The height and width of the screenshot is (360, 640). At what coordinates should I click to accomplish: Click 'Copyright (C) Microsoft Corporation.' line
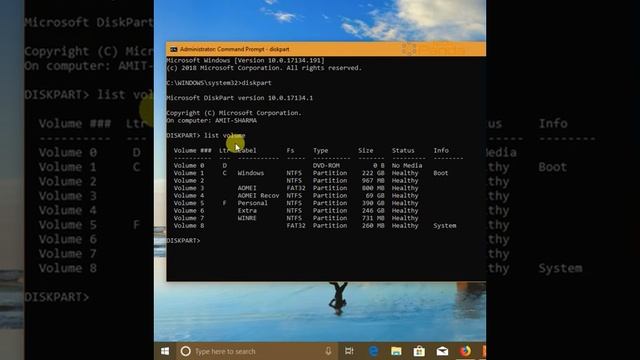[234, 113]
